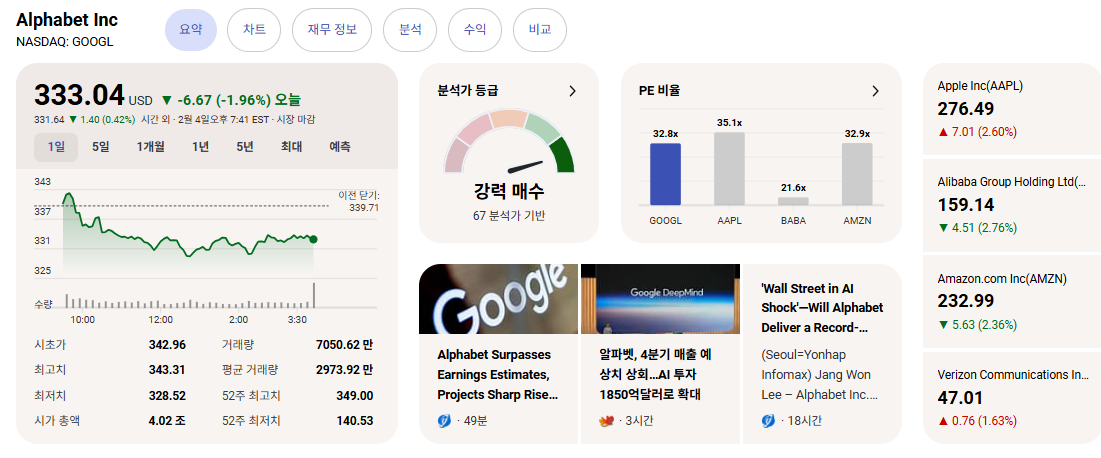This screenshot has height=458, width=1101.
Task: Open the Google logo news thumbnail
Action: pyautogui.click(x=499, y=299)
